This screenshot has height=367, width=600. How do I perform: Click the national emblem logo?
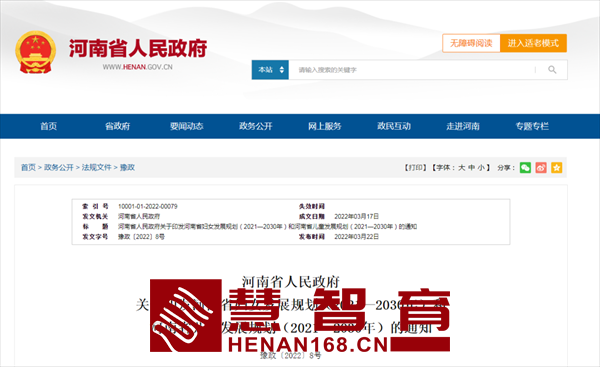pyautogui.click(x=35, y=52)
